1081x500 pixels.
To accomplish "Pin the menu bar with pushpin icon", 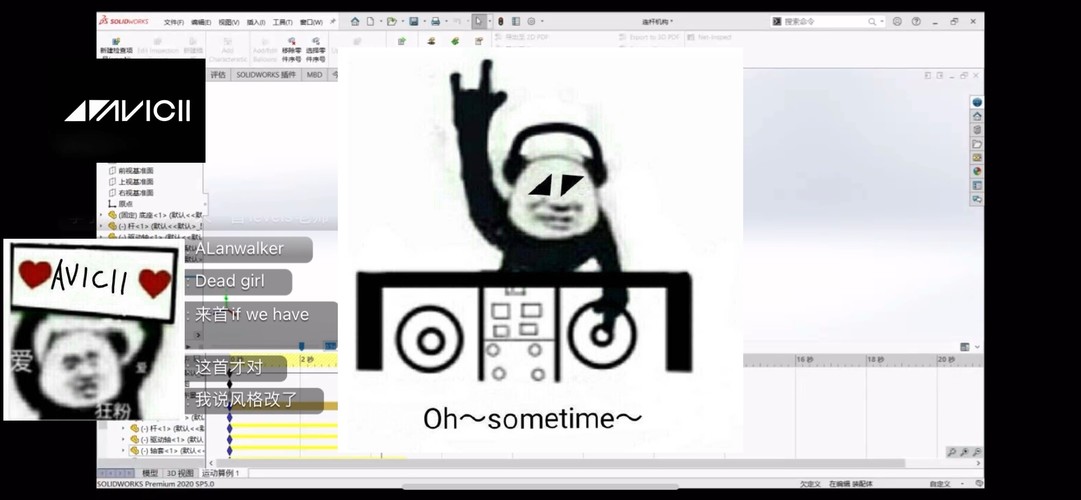I will point(333,21).
